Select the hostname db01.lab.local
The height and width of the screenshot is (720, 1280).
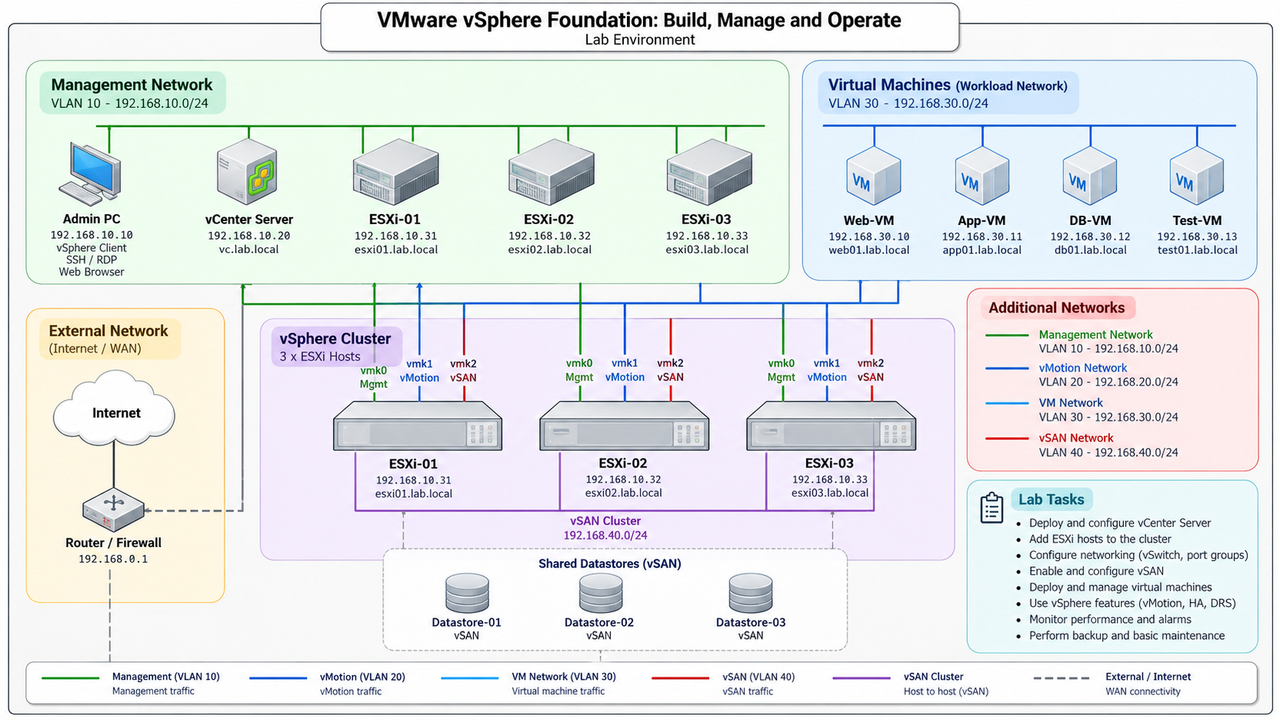point(1090,250)
